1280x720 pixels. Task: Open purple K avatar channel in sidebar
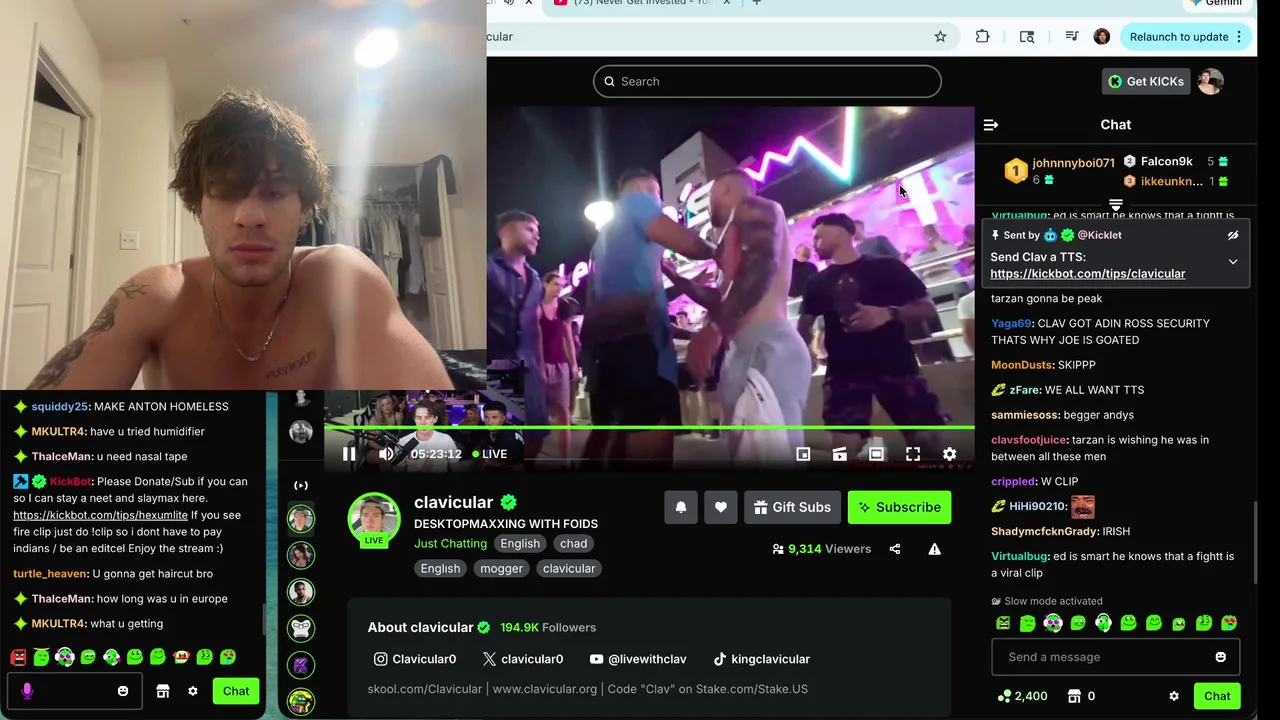(301, 665)
